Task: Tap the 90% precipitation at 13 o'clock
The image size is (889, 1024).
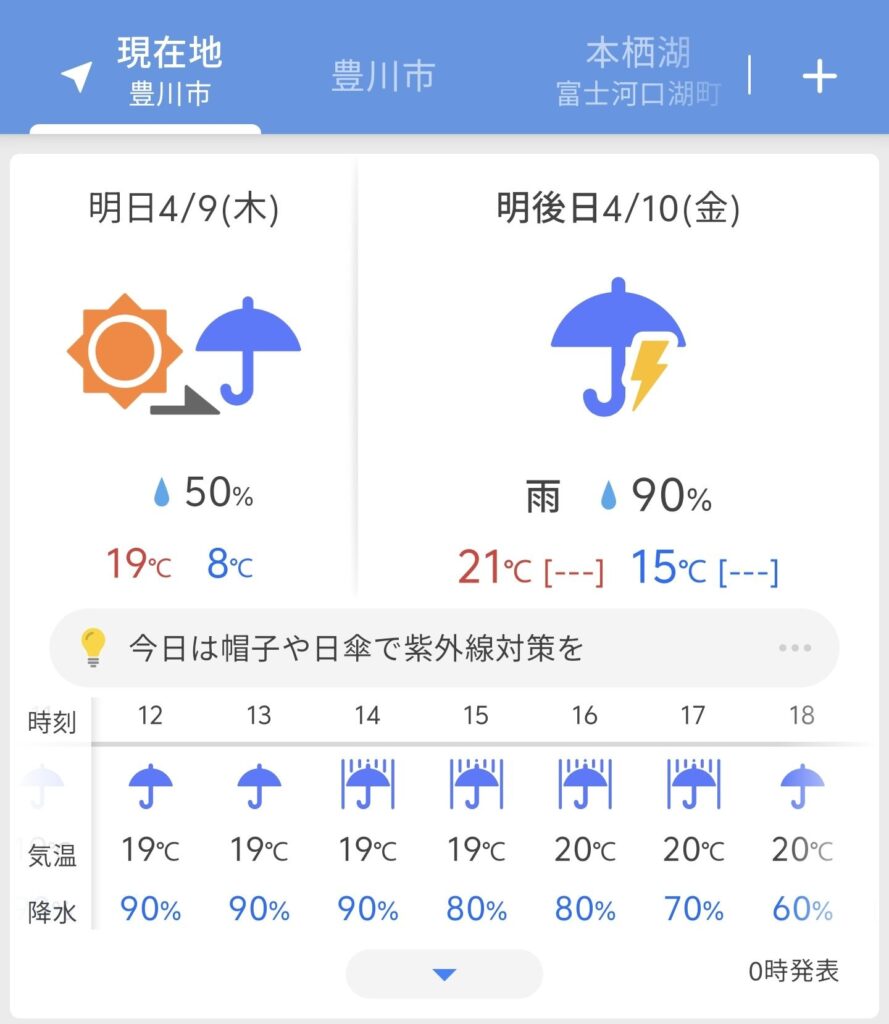Action: tap(259, 910)
